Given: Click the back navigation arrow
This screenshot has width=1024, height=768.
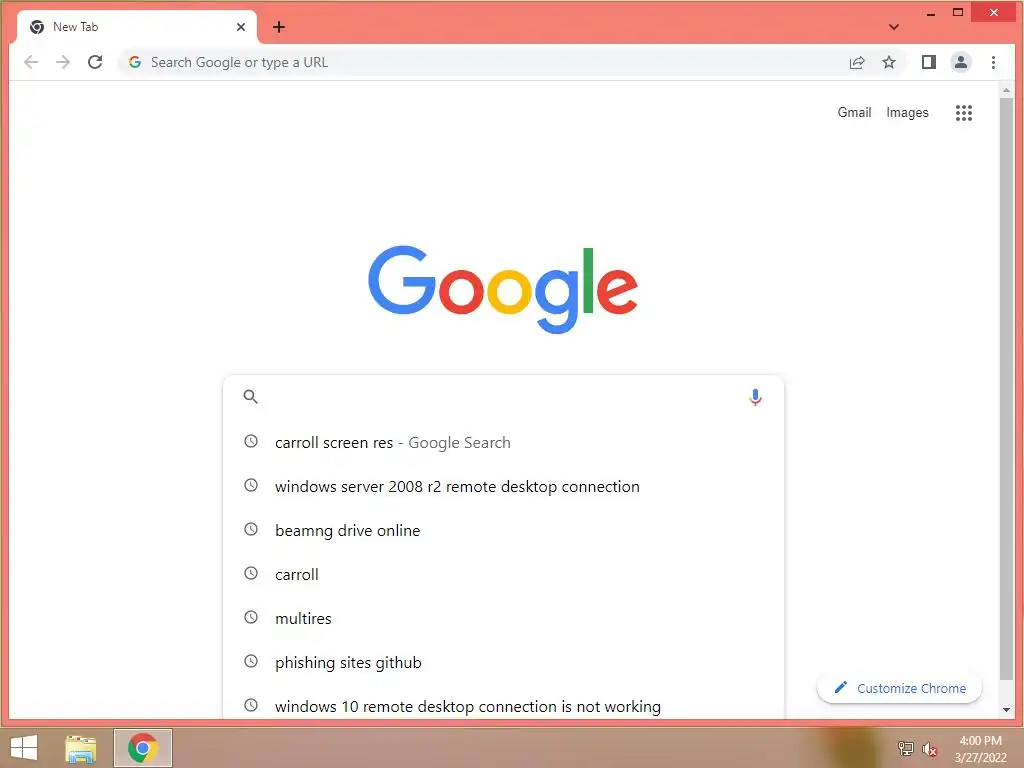Looking at the screenshot, I should click(31, 62).
